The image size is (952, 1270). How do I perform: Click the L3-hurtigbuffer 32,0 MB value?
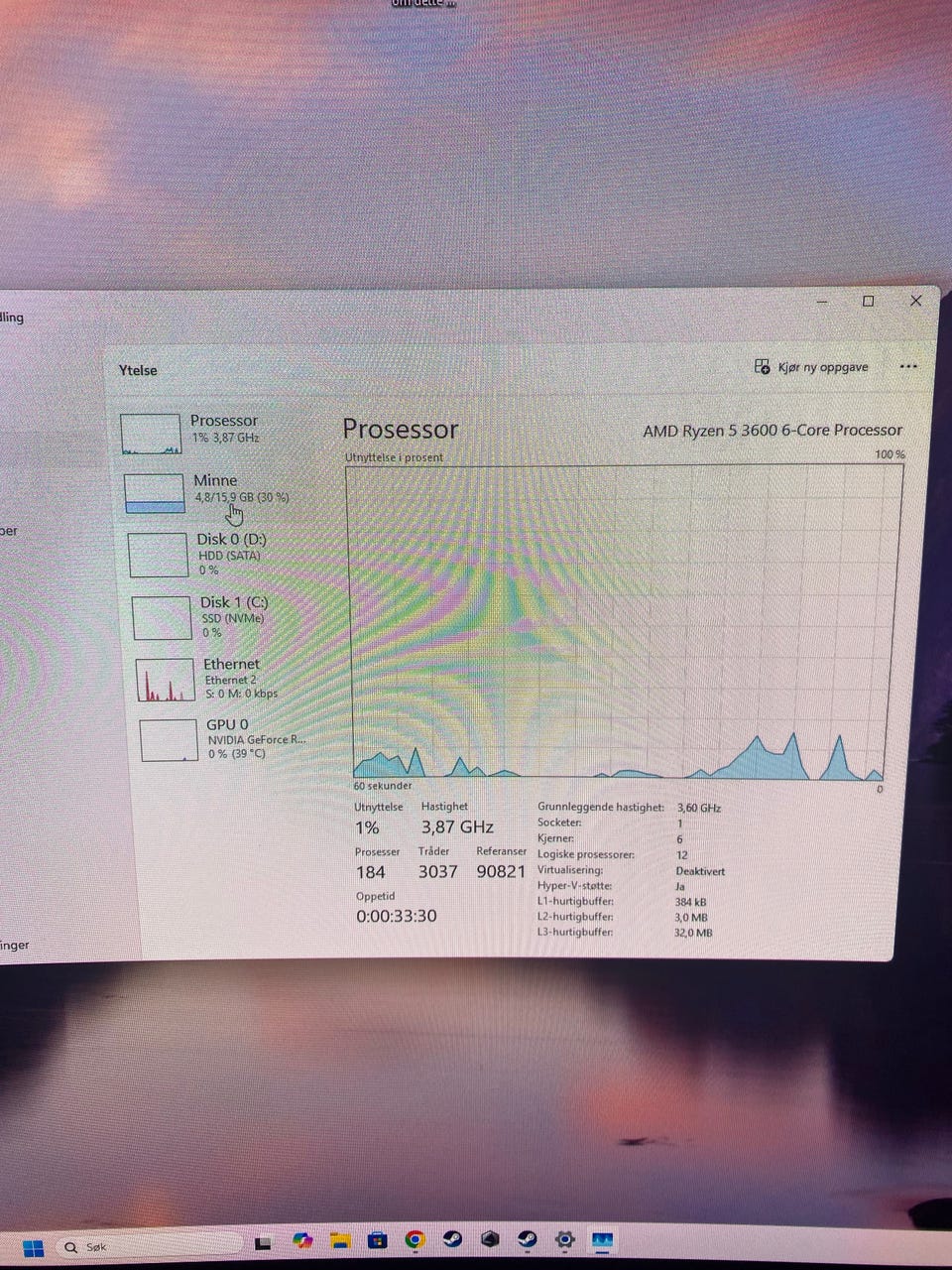coord(693,933)
